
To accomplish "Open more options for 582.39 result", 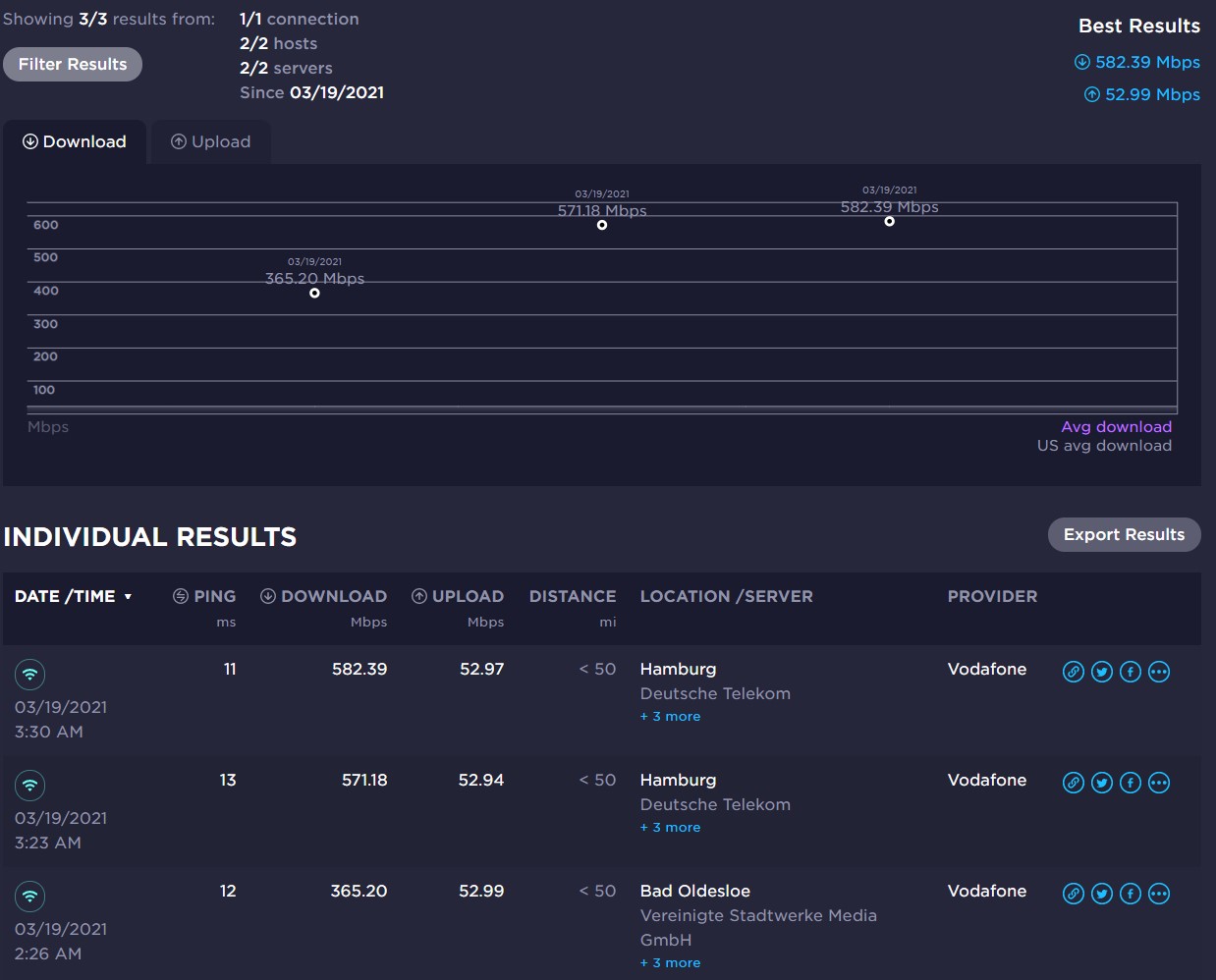I will tap(1159, 672).
